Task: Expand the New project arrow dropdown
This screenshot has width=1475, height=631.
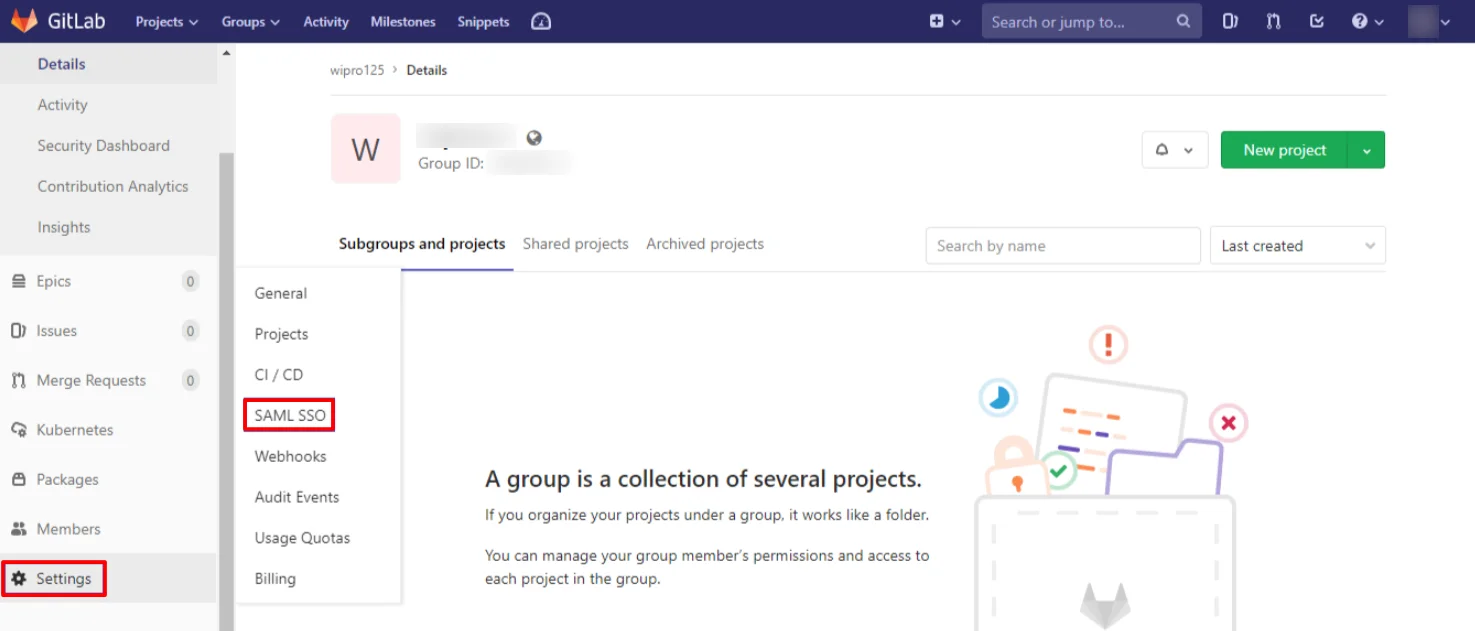Action: click(x=1366, y=150)
